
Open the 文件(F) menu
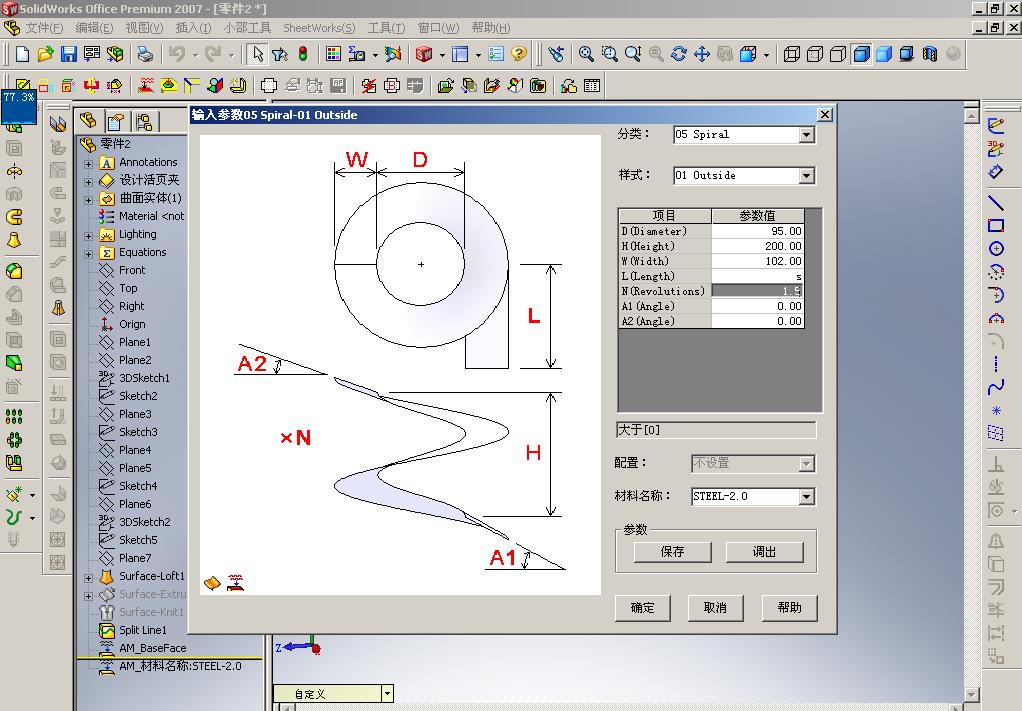tap(44, 28)
